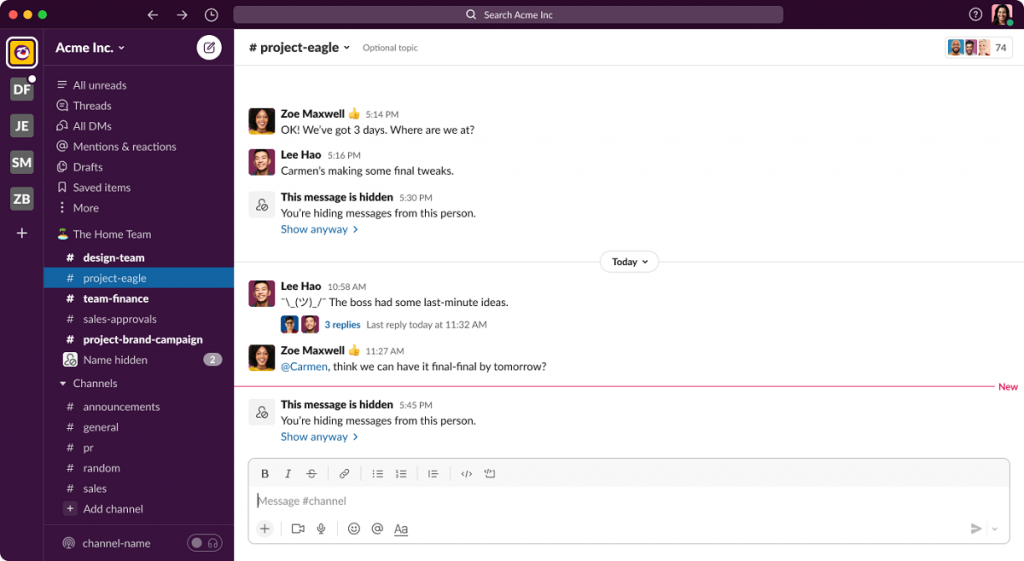
Task: Toggle italic formatting
Action: click(287, 473)
